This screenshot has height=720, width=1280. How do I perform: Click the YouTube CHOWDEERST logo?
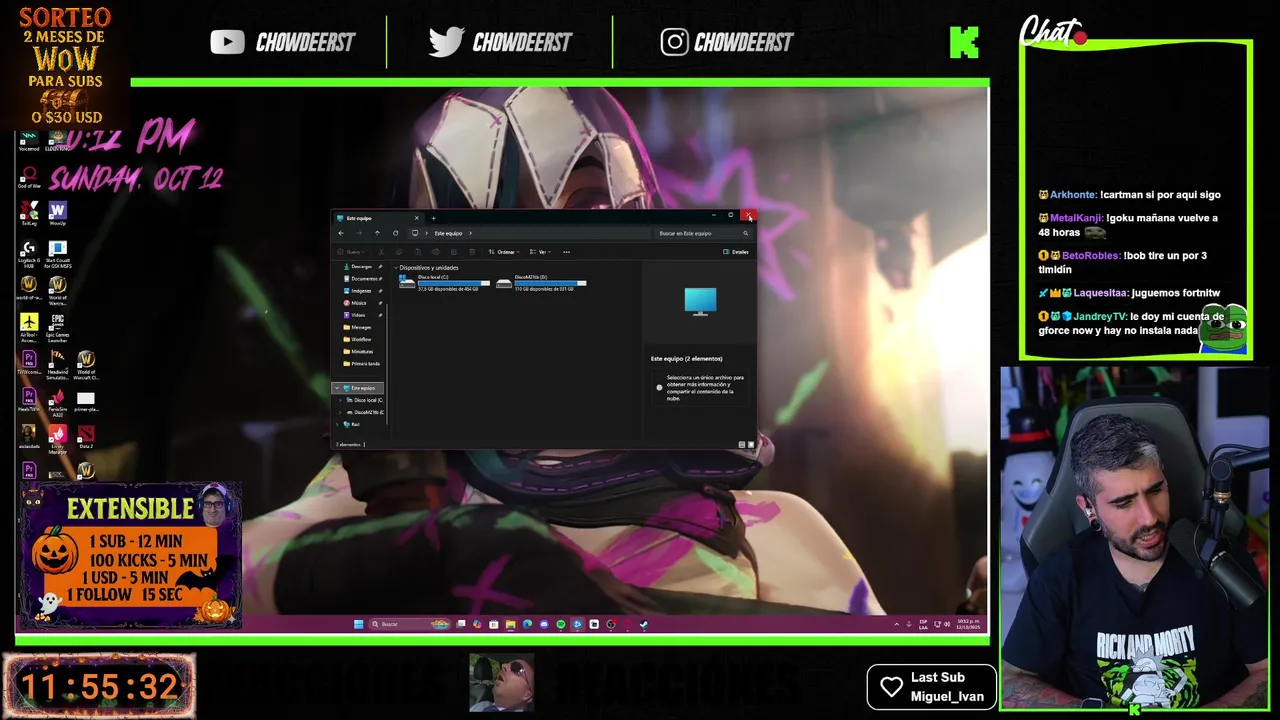click(x=283, y=42)
